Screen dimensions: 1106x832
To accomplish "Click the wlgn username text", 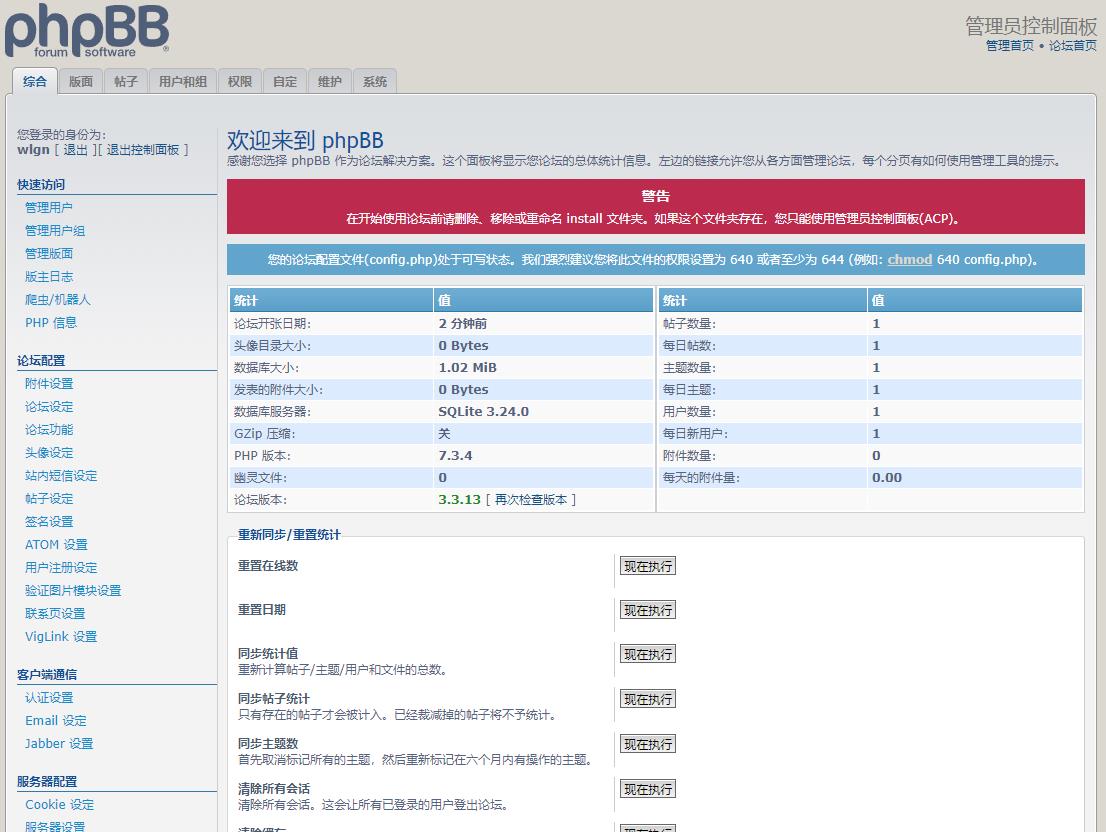I will 33,149.
